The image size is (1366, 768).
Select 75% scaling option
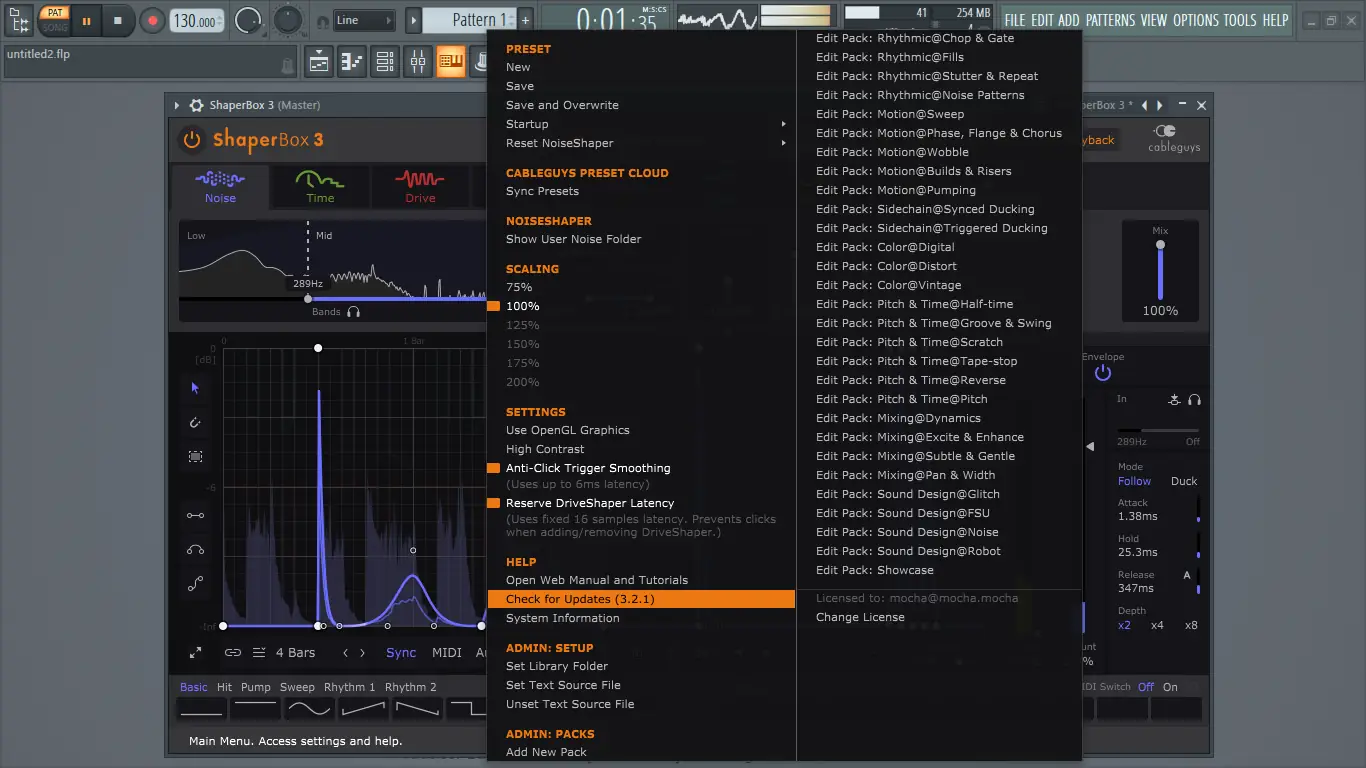coord(519,287)
